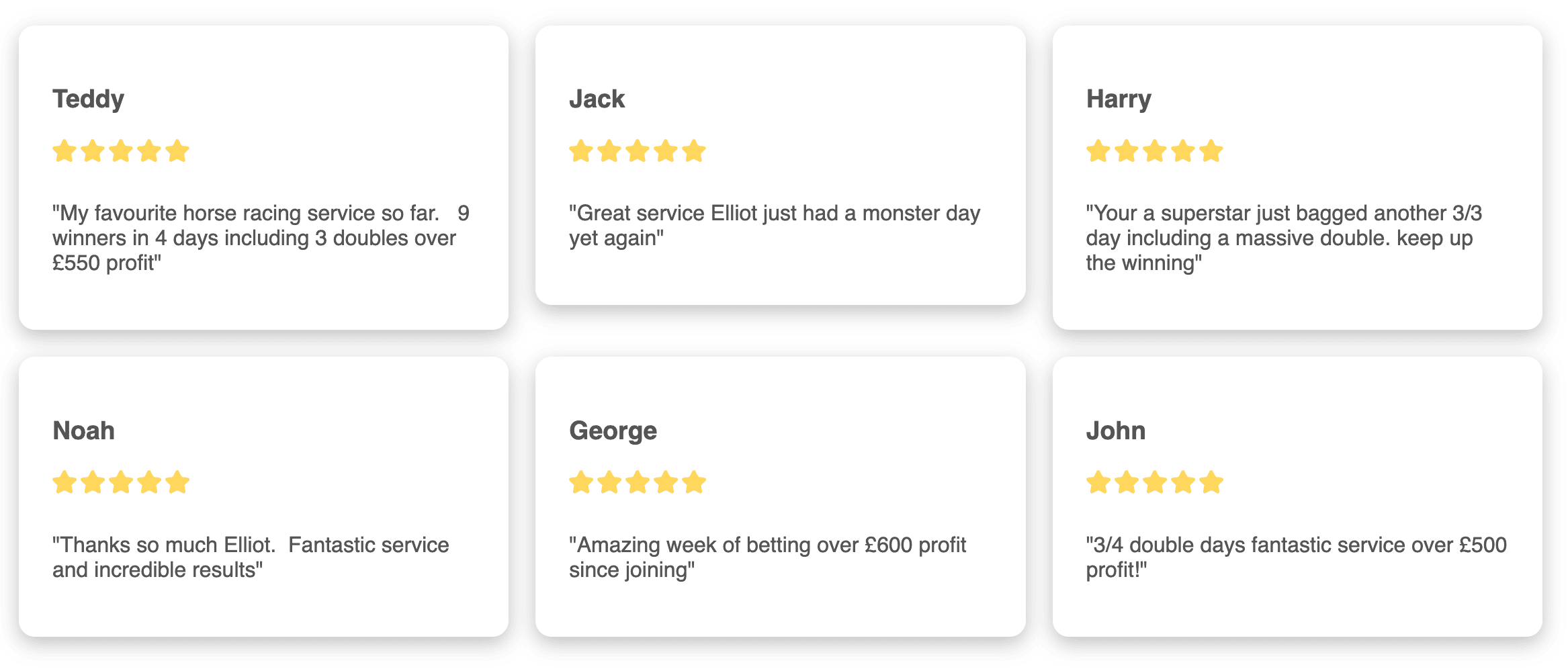Viewport: 1568px width, 669px height.
Task: Select the Noah review title
Action: coord(83,431)
